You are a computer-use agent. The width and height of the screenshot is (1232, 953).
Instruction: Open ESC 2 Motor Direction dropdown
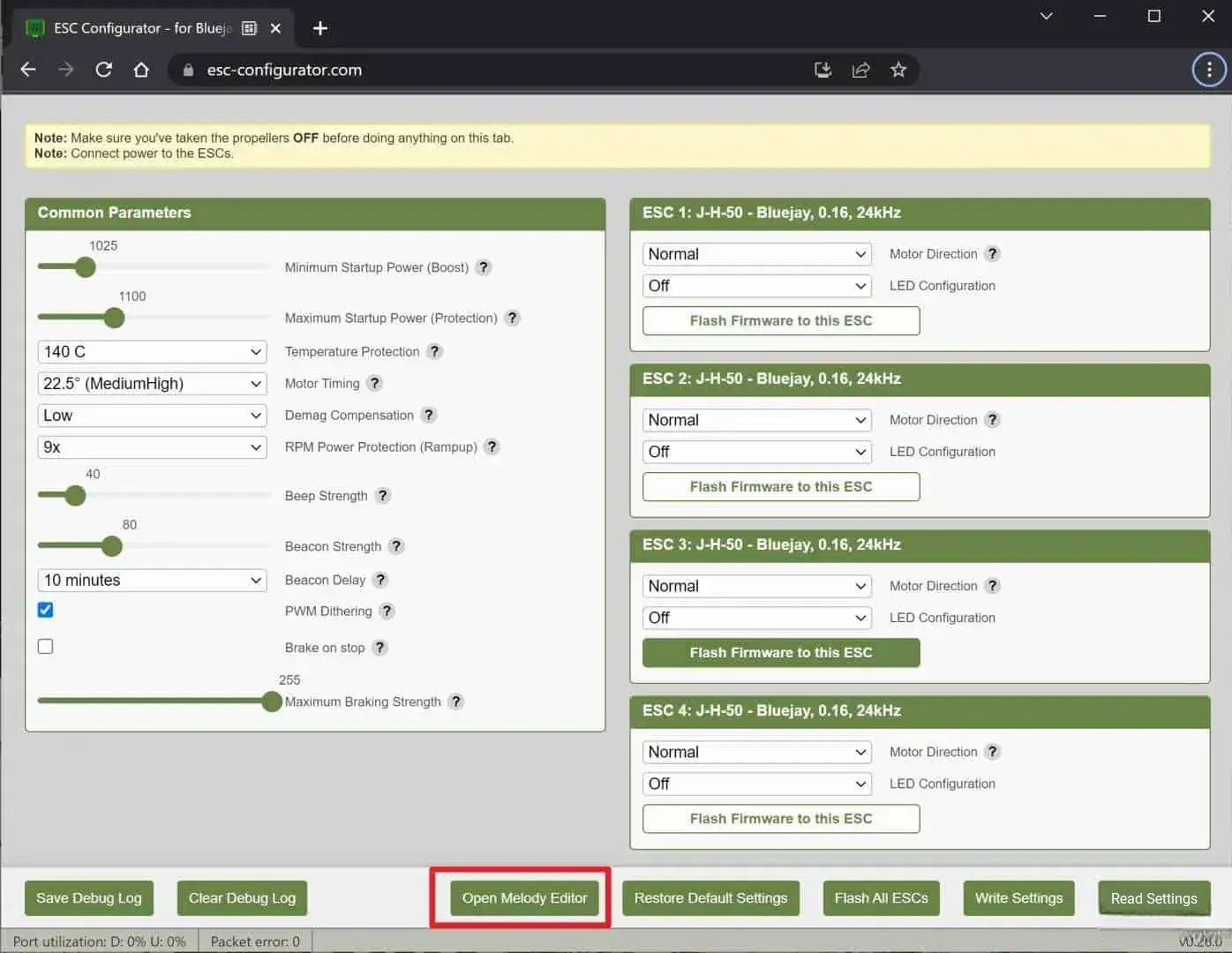point(756,420)
